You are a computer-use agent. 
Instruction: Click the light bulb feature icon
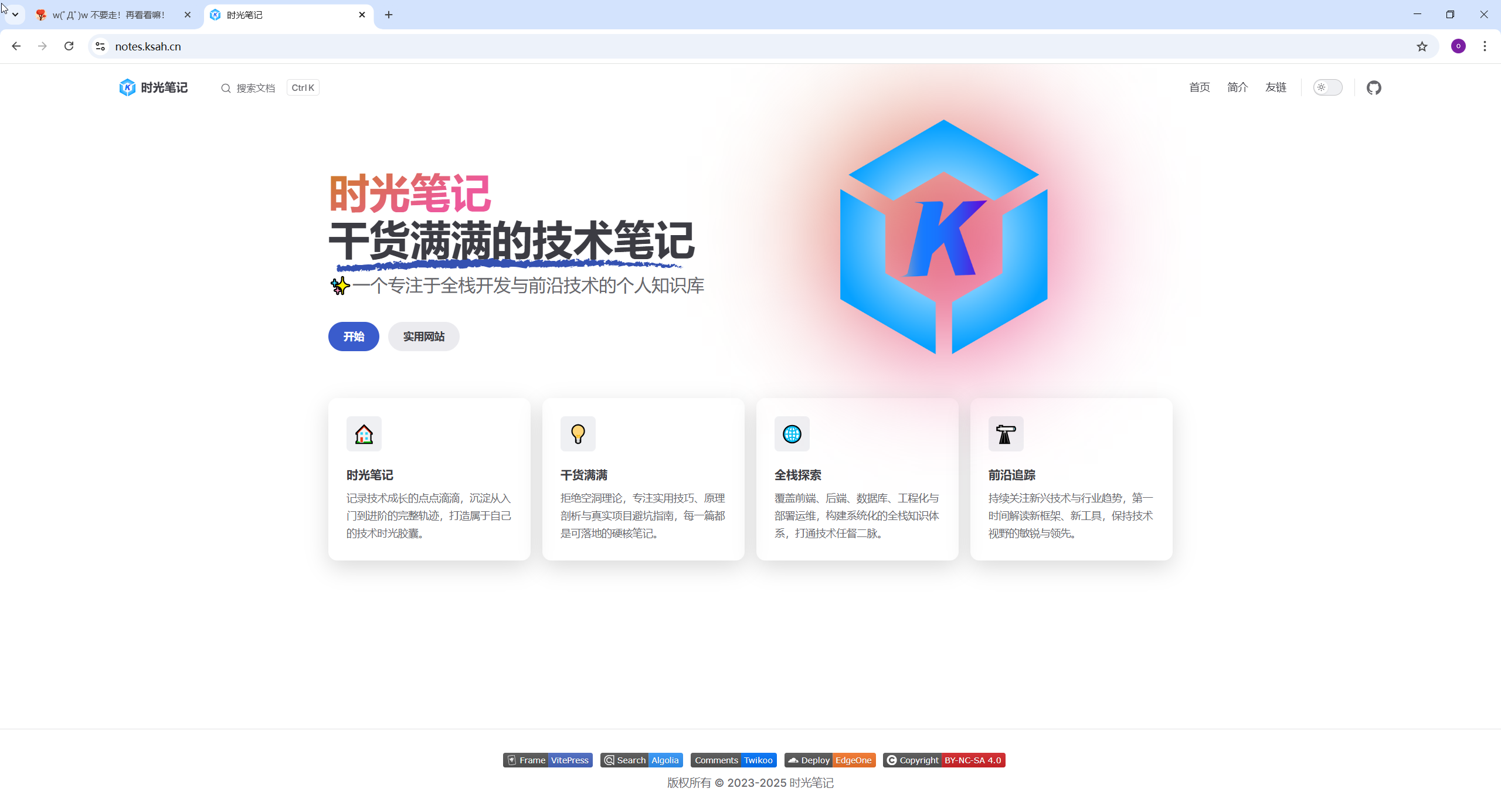tap(578, 434)
